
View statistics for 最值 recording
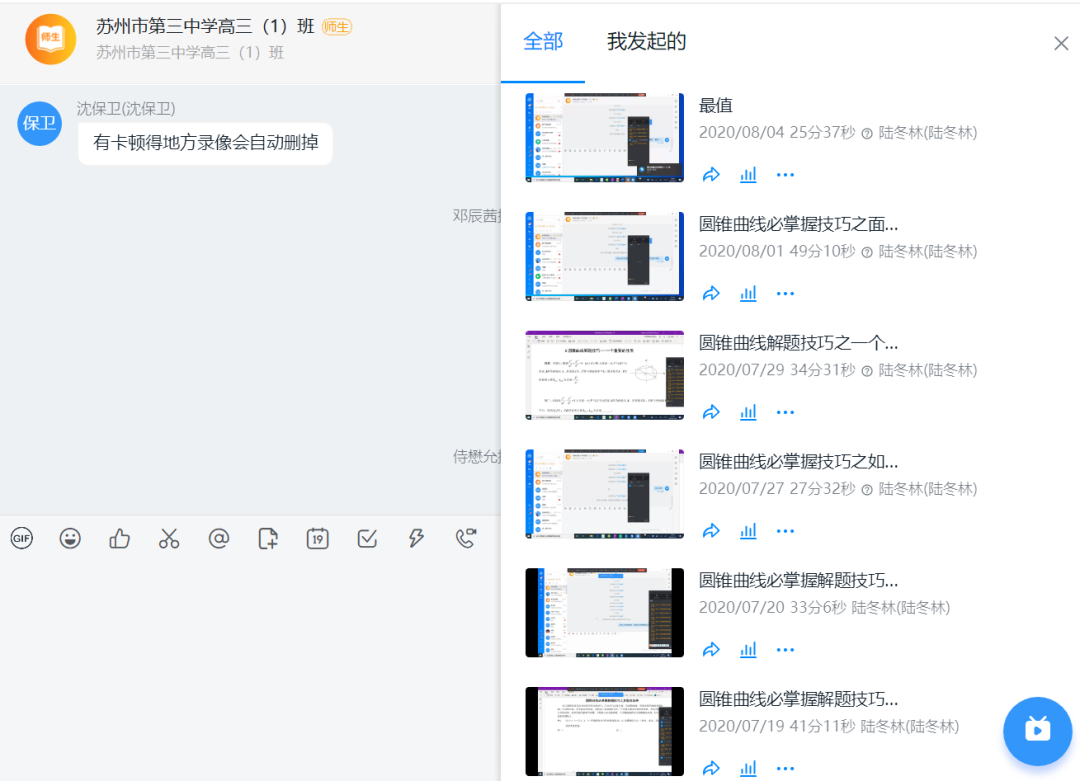tap(748, 175)
